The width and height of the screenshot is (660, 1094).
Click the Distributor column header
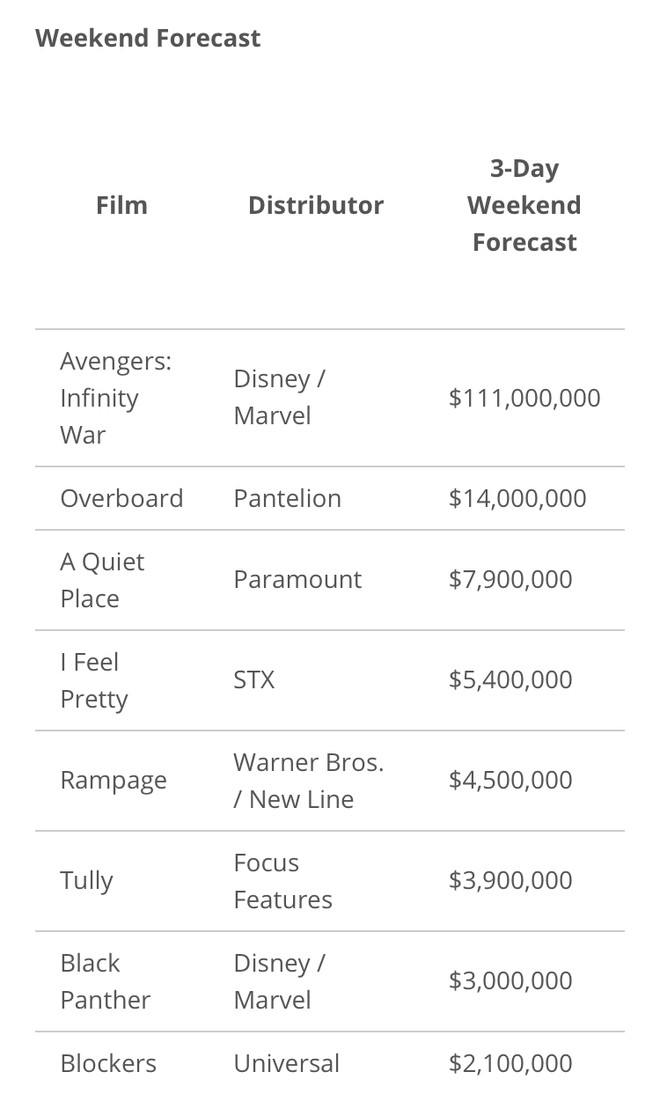(x=315, y=205)
